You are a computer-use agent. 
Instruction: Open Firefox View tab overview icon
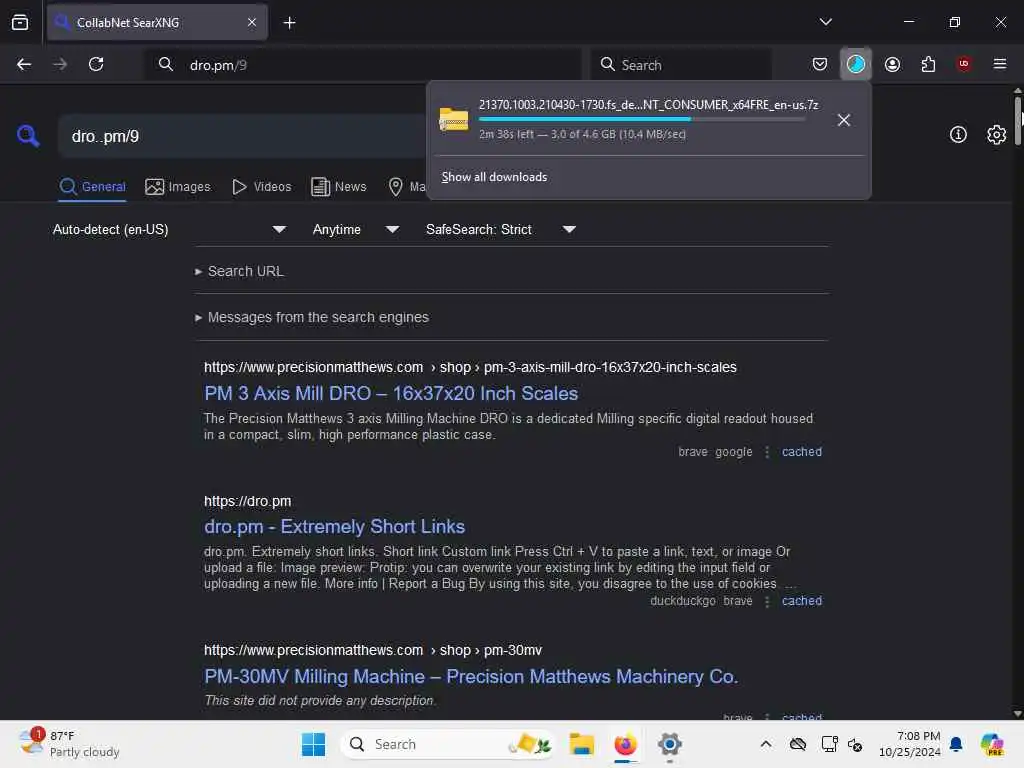(x=20, y=22)
